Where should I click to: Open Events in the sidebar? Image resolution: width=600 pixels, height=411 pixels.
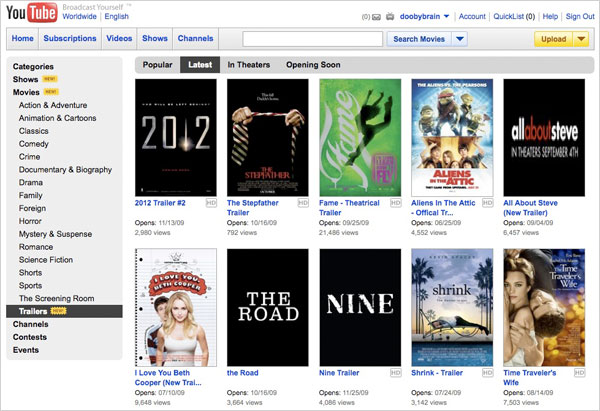(x=26, y=350)
